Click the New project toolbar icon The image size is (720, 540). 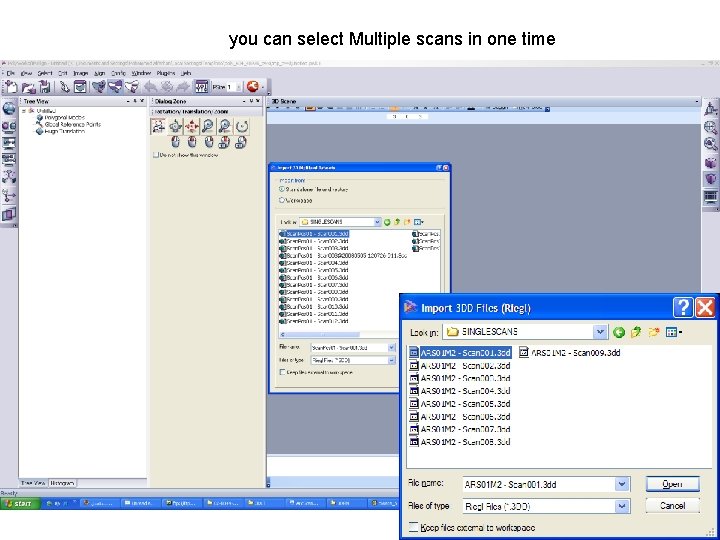pyautogui.click(x=11, y=86)
